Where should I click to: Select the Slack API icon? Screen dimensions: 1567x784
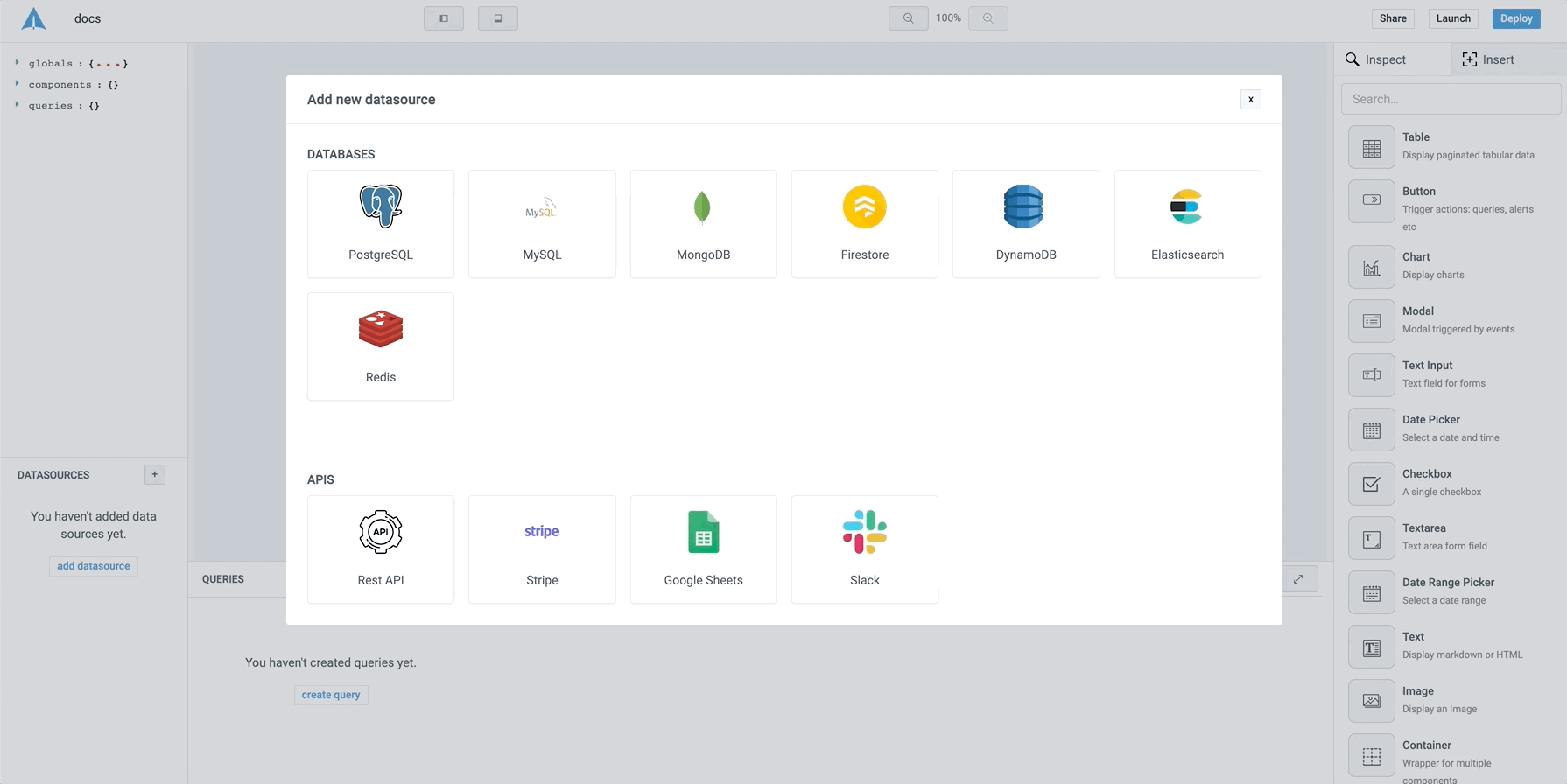point(864,532)
